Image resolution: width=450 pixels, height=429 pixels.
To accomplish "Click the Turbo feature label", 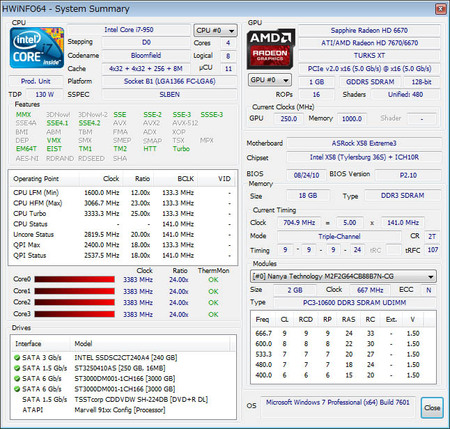I will (x=181, y=149).
